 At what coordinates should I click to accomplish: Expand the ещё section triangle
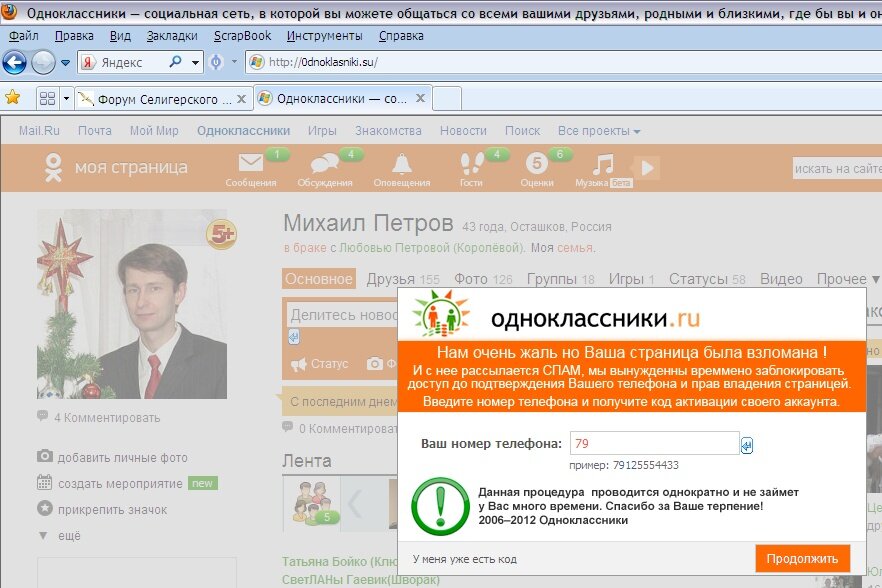pyautogui.click(x=43, y=536)
